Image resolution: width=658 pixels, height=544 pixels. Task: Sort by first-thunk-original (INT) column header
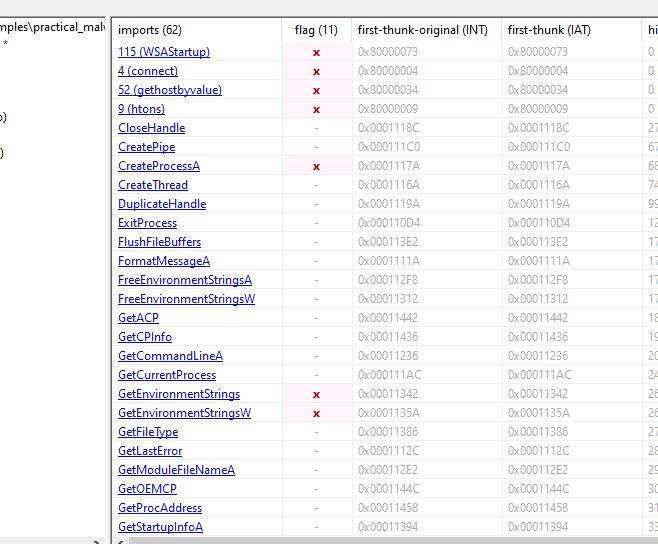(426, 30)
